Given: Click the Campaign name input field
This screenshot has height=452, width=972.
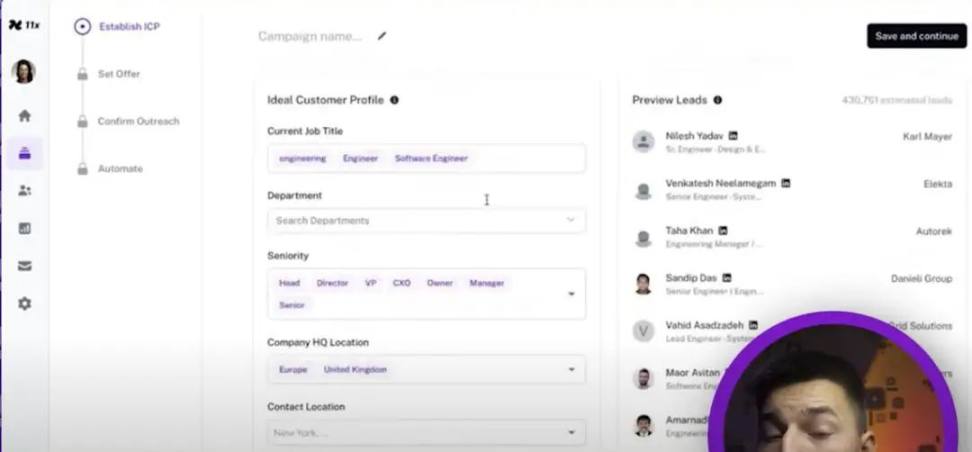Looking at the screenshot, I should (x=310, y=36).
